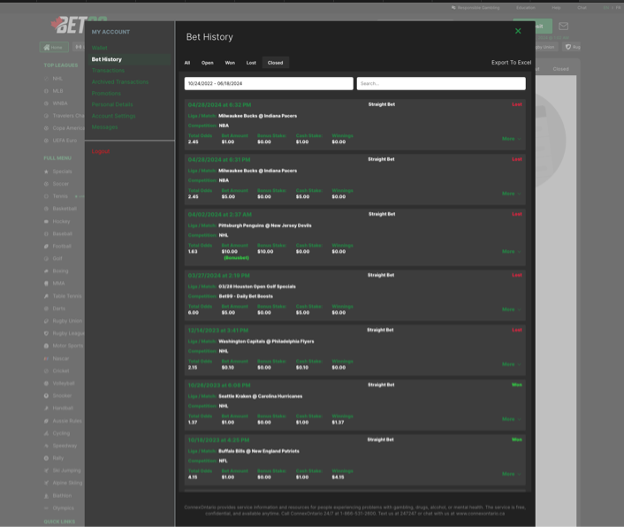Viewport: 624px width, 528px height.
Task: Expand More on Buffalo Bills bet
Action: [510, 474]
